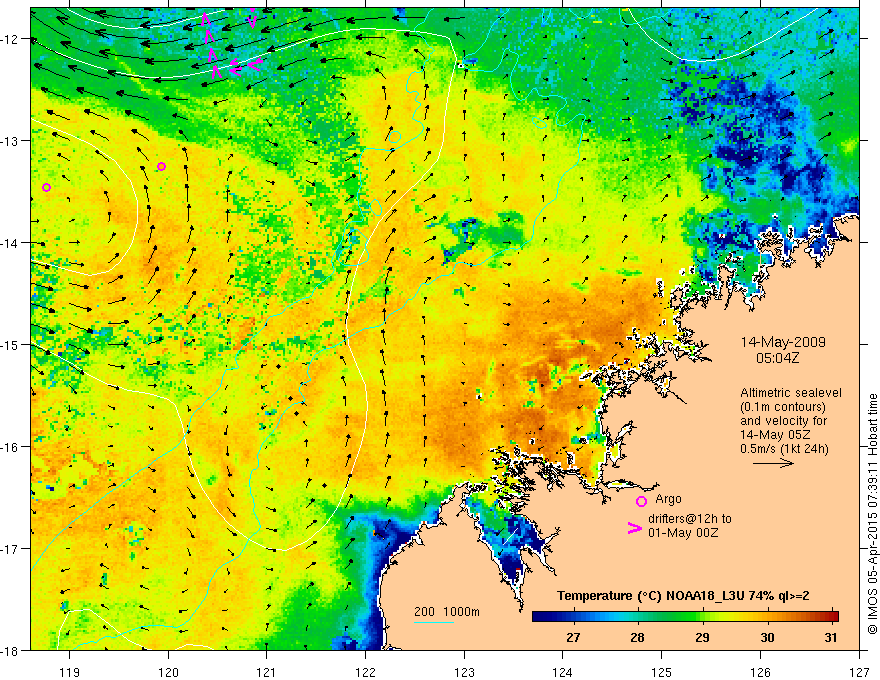Click the '14-May-2009' date label
Screen dimensions: 880x680
coord(783,342)
